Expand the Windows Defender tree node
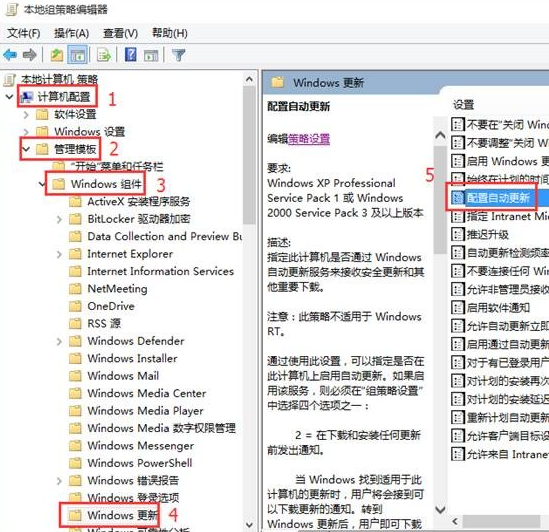Viewport: 549px width, 532px height. click(x=59, y=341)
